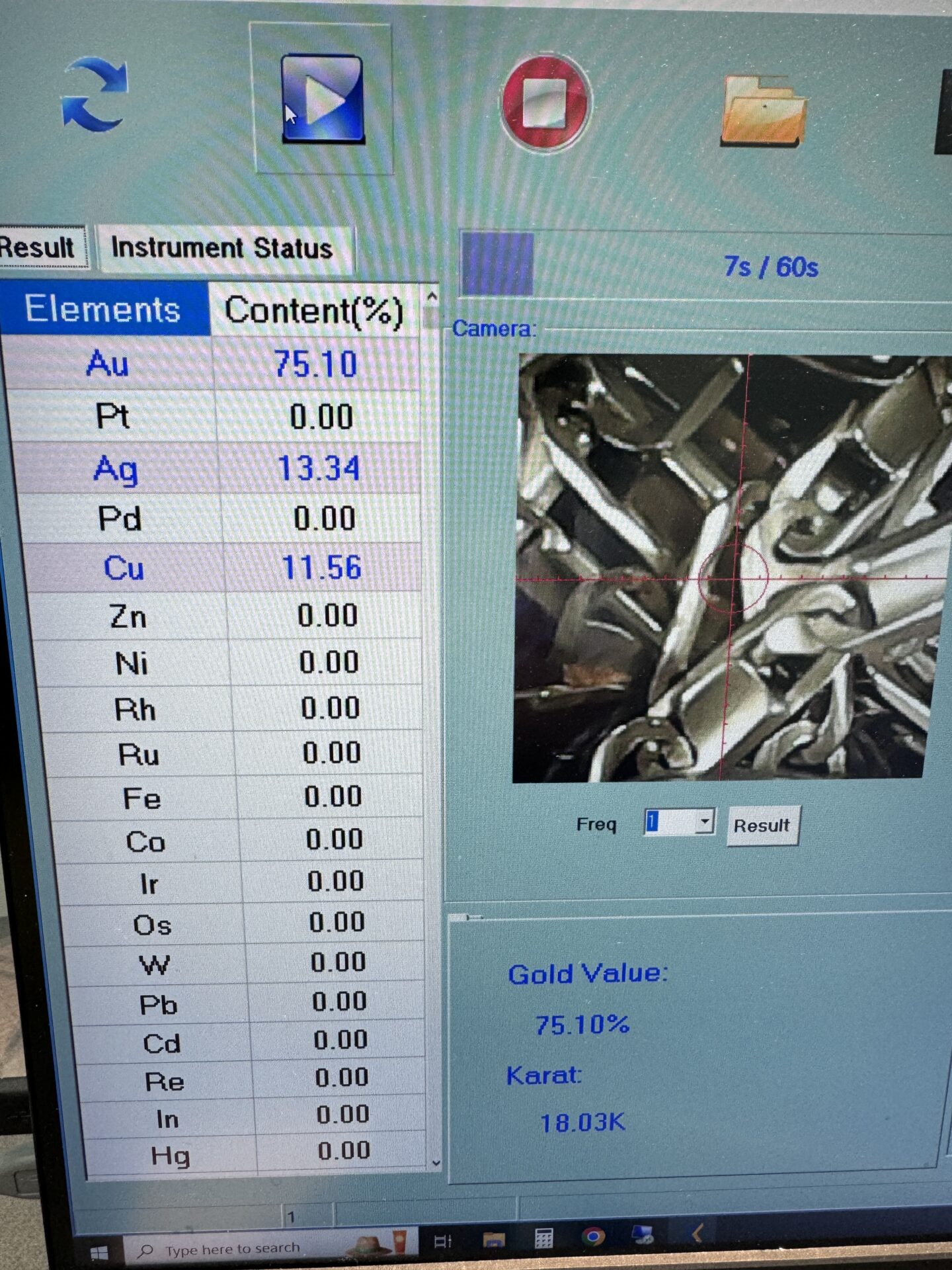Image resolution: width=952 pixels, height=1270 pixels.
Task: Click the 13.34 content value for Ag
Action: [319, 468]
